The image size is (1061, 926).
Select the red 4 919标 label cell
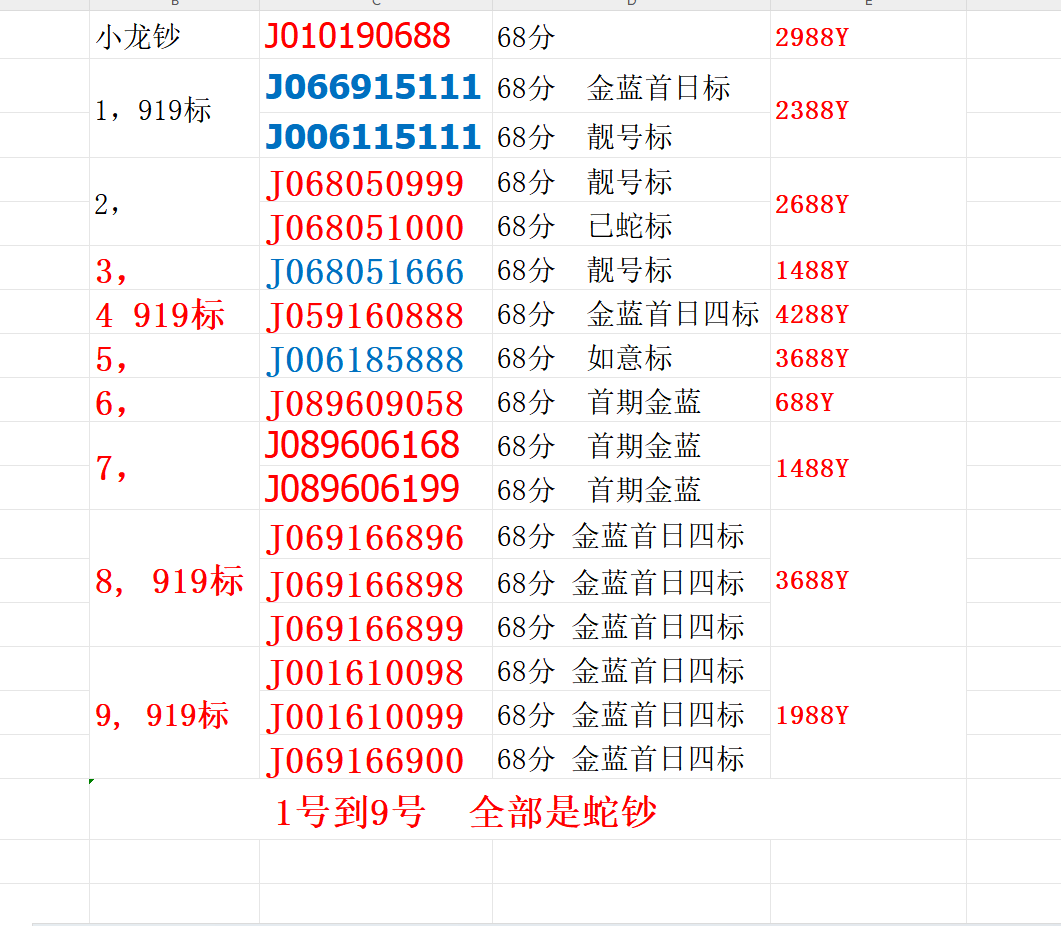pyautogui.click(x=160, y=315)
